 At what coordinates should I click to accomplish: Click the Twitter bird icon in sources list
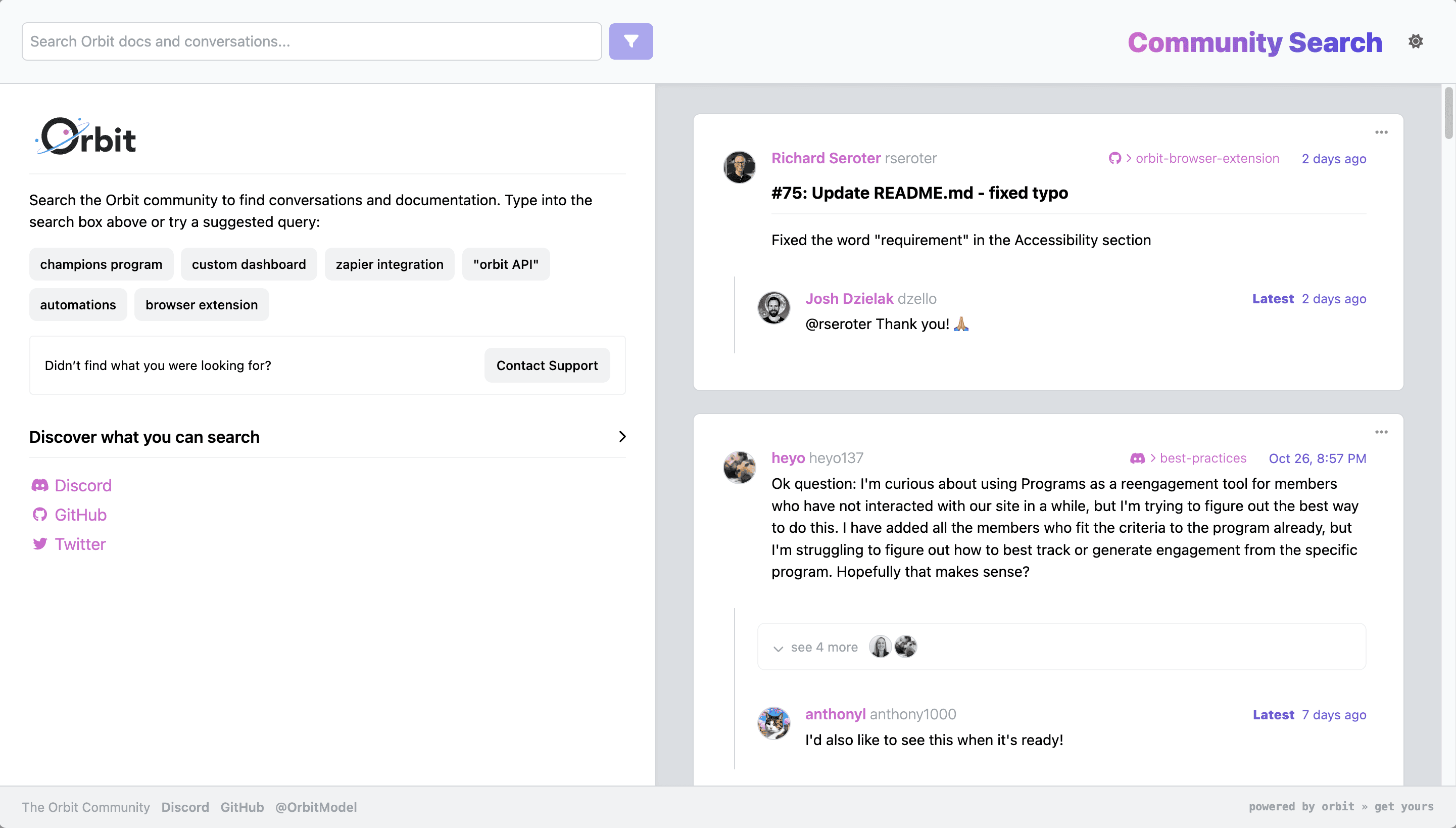coord(40,544)
